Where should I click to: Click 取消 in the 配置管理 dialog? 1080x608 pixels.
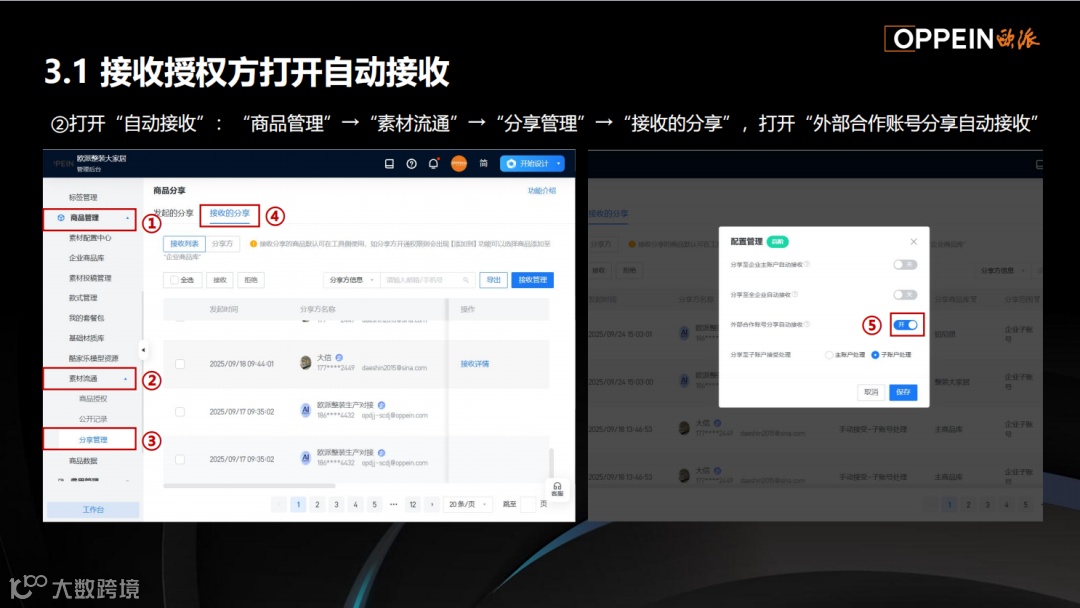(x=871, y=392)
